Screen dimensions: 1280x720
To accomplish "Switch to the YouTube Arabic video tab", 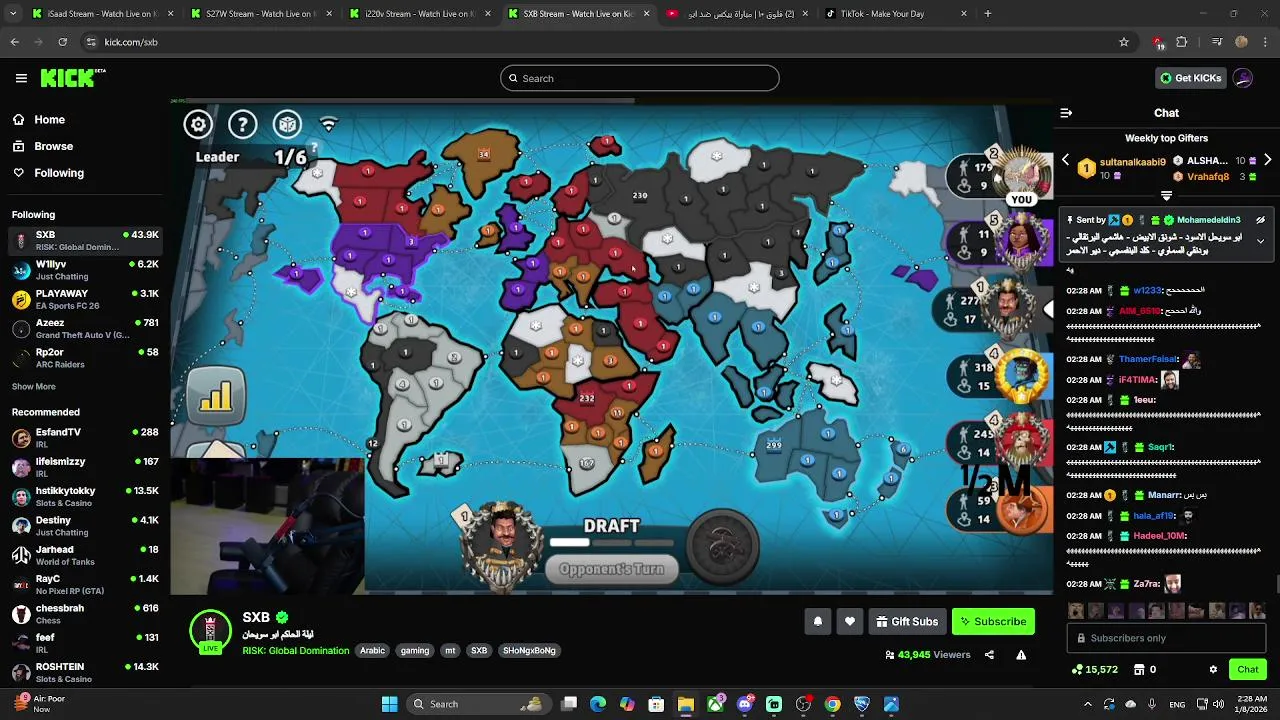I will [x=737, y=14].
